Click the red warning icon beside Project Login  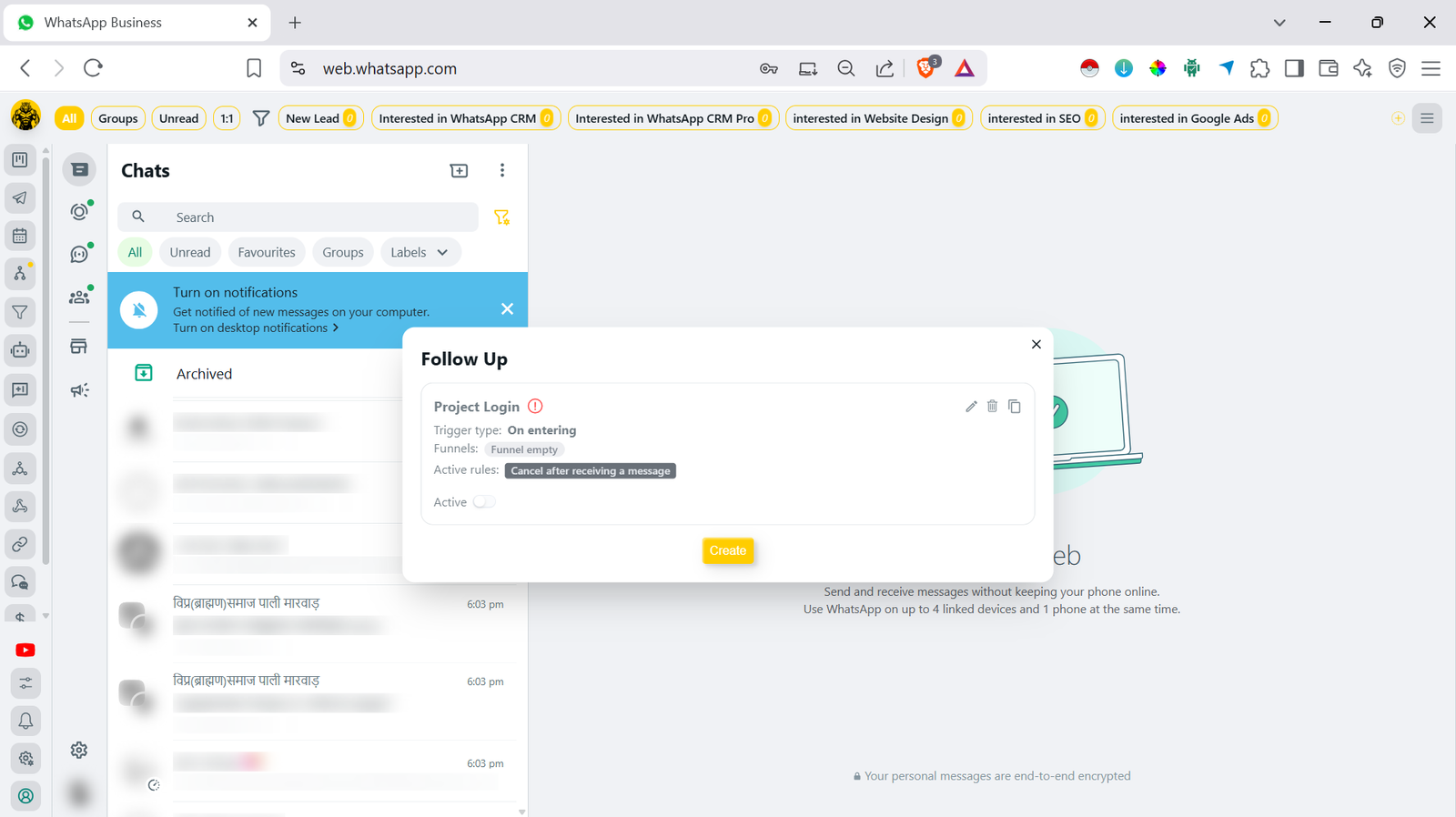tap(535, 407)
